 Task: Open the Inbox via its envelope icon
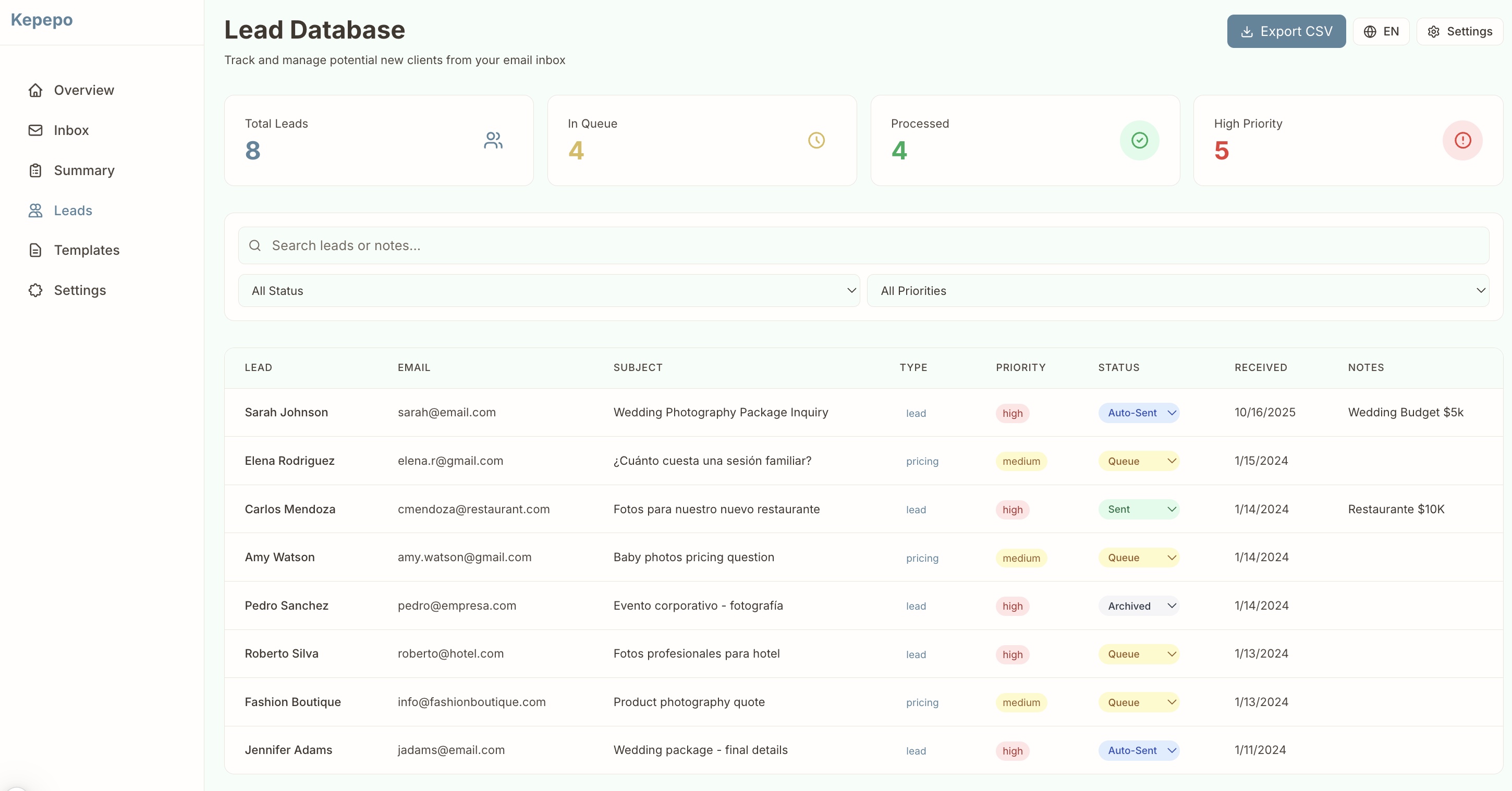point(36,130)
